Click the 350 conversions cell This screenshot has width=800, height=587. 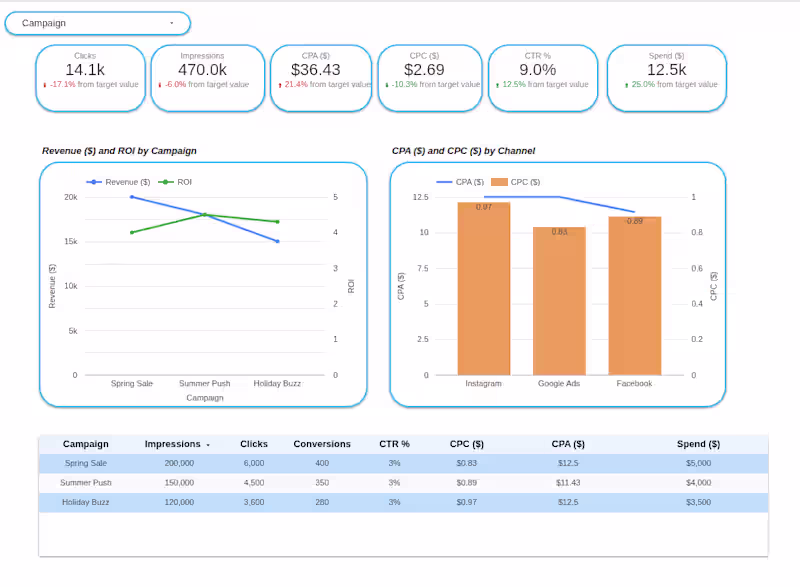coord(322,482)
